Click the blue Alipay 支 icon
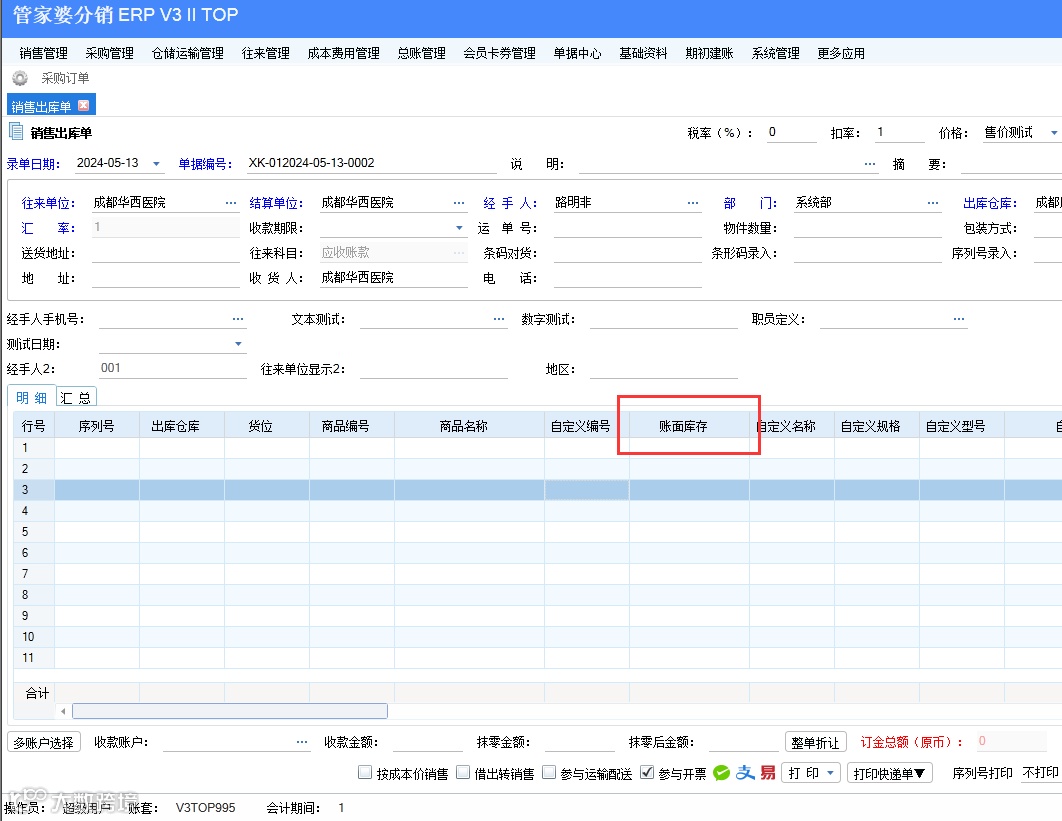Image resolution: width=1062 pixels, height=821 pixels. point(745,773)
